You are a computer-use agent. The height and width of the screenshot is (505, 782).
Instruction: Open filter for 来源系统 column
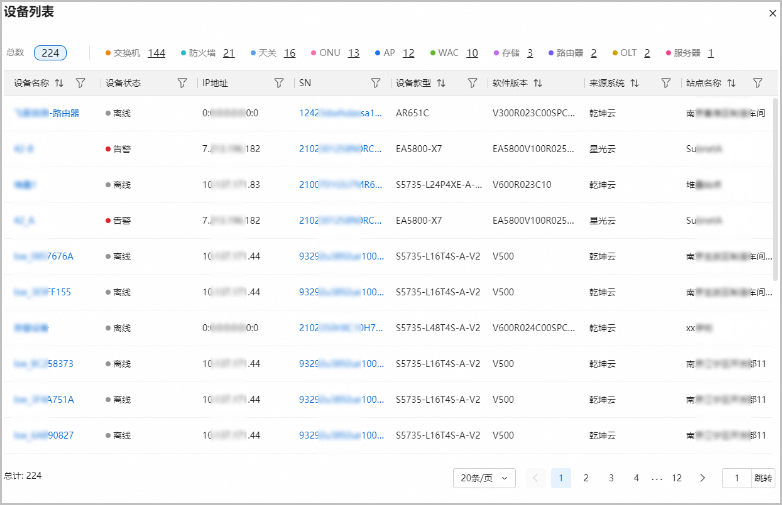click(666, 83)
